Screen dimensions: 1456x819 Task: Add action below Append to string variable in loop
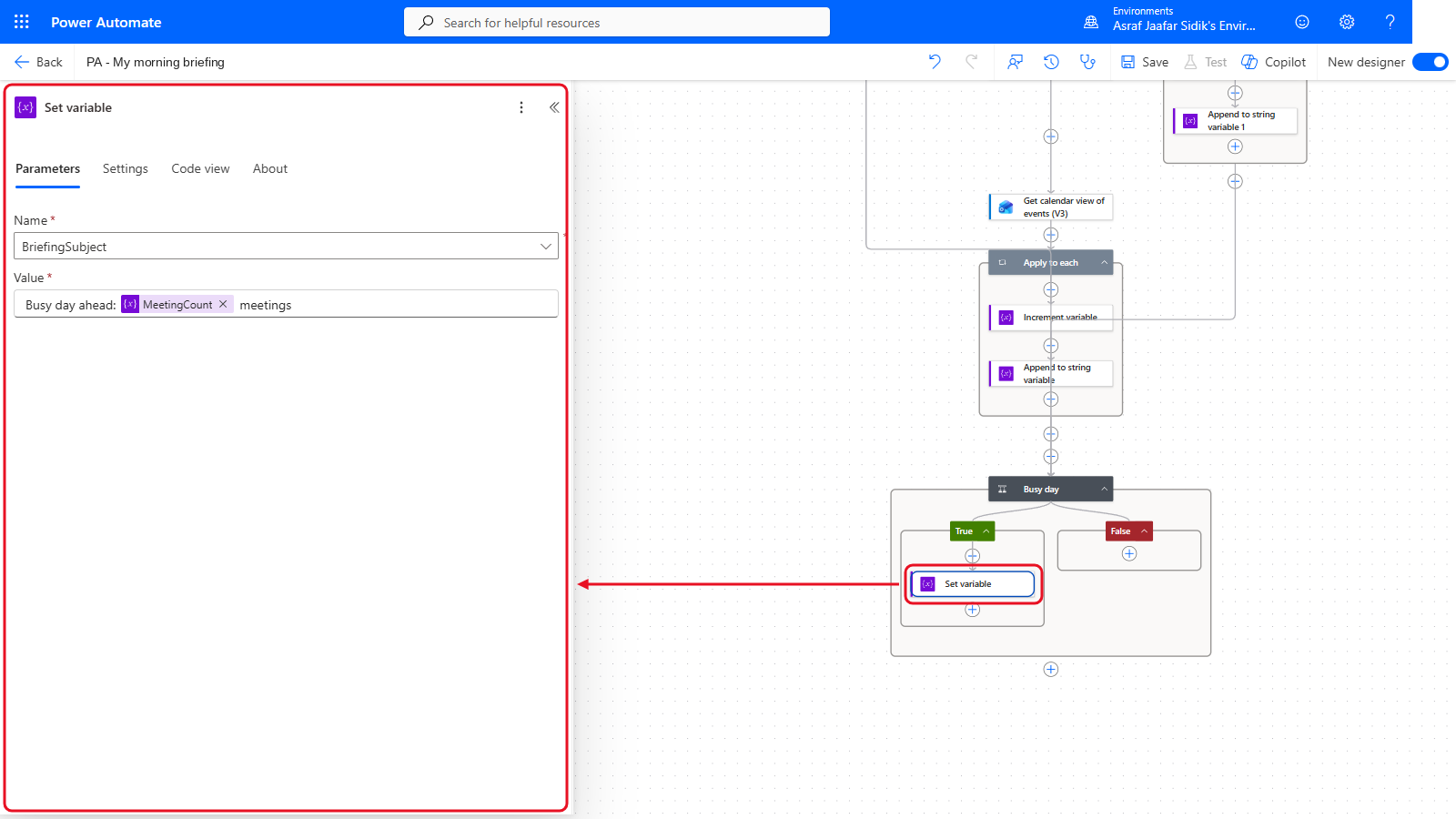pyautogui.click(x=1051, y=399)
